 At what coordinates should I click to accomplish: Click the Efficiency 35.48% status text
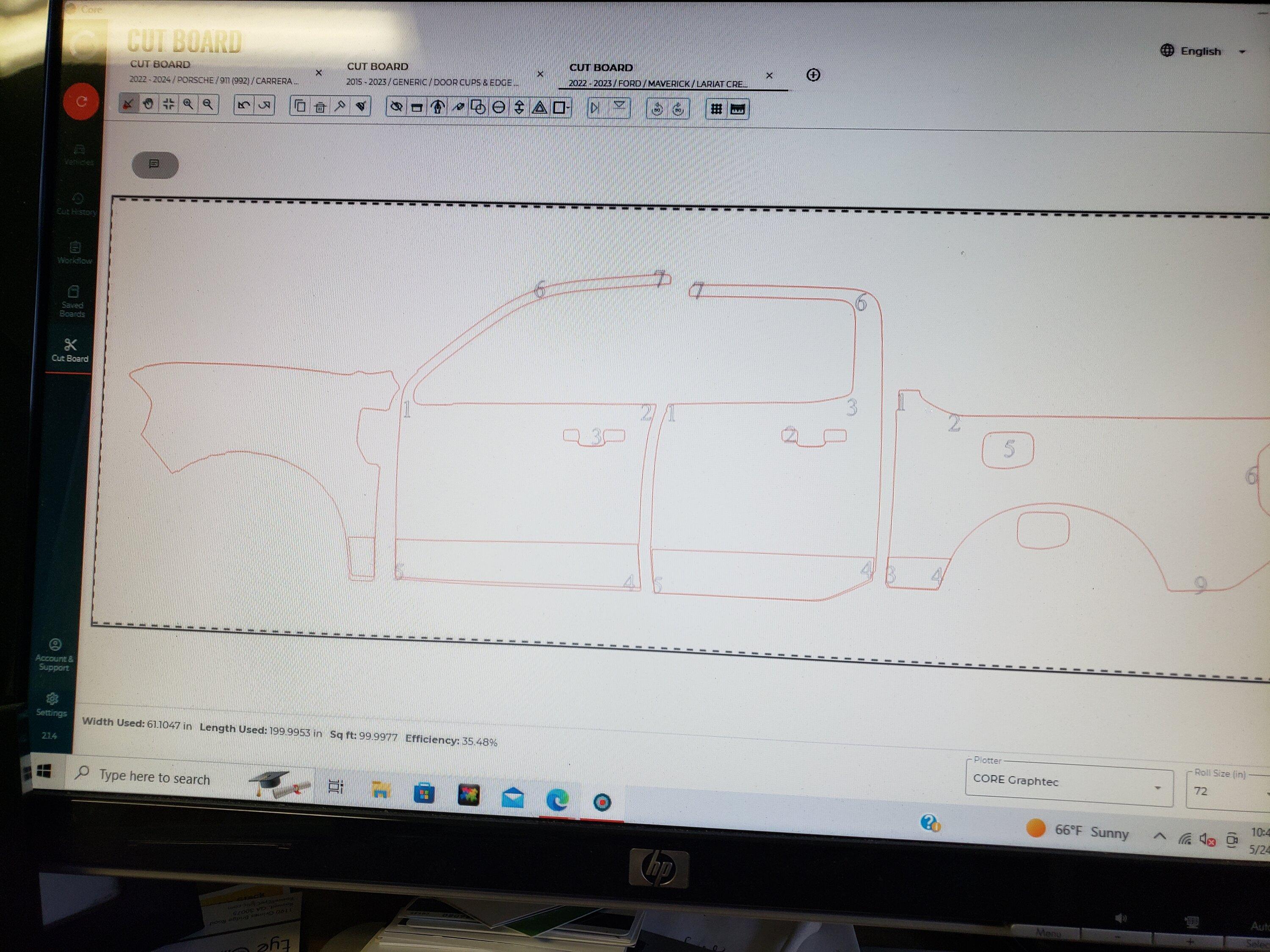pyautogui.click(x=451, y=740)
